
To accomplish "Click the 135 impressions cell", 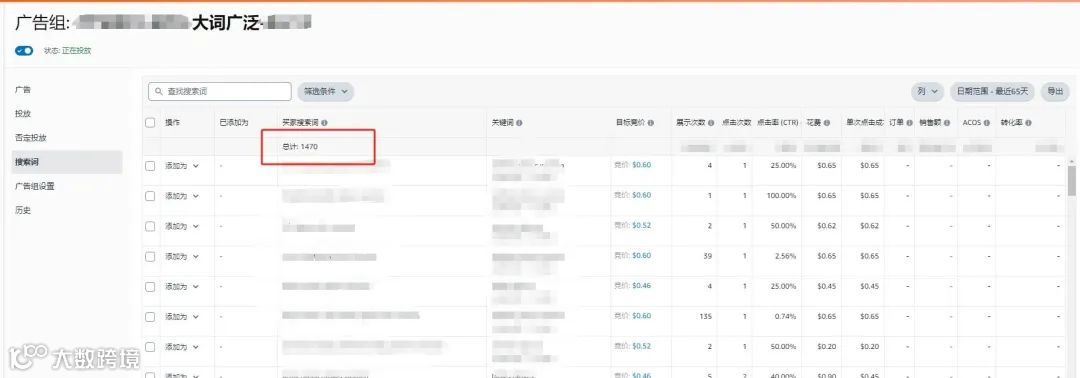I will (x=705, y=317).
